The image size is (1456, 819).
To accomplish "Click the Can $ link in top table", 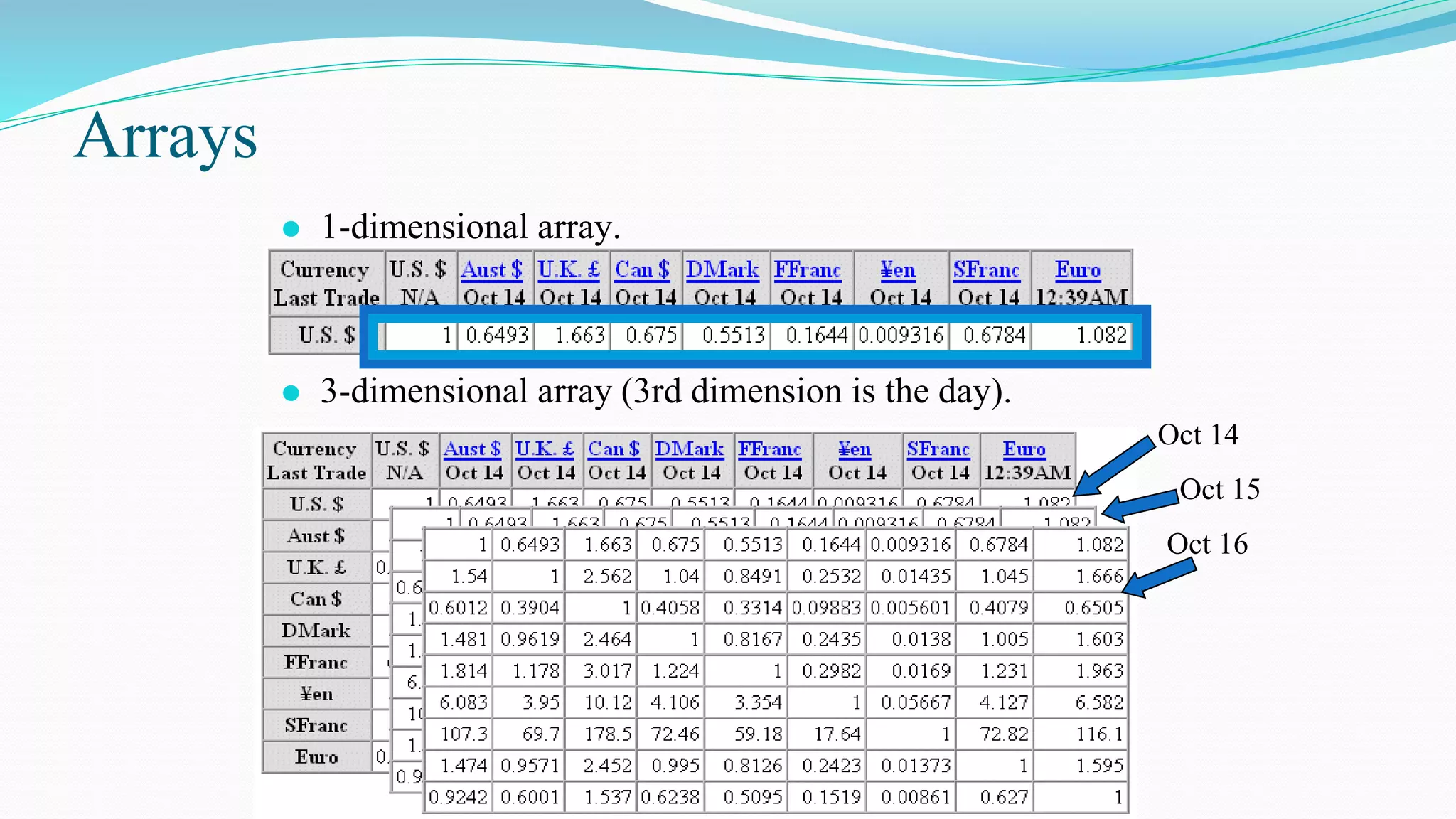I will point(642,270).
